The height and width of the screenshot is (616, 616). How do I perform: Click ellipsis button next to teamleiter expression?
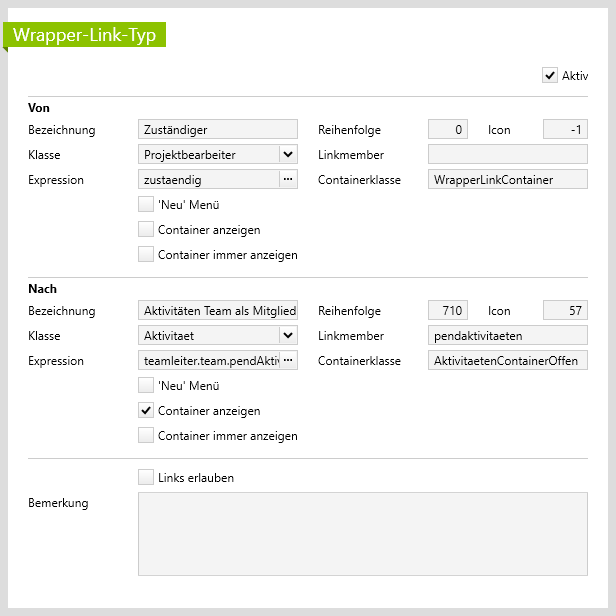click(288, 361)
